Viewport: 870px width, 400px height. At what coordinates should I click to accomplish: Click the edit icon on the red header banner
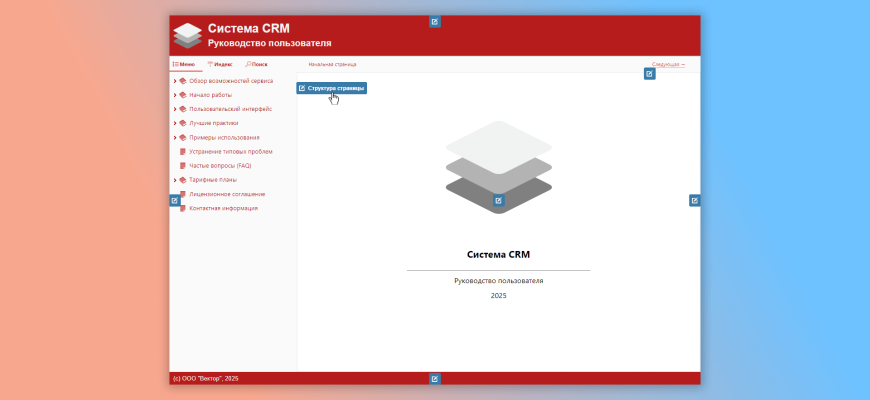tap(434, 21)
